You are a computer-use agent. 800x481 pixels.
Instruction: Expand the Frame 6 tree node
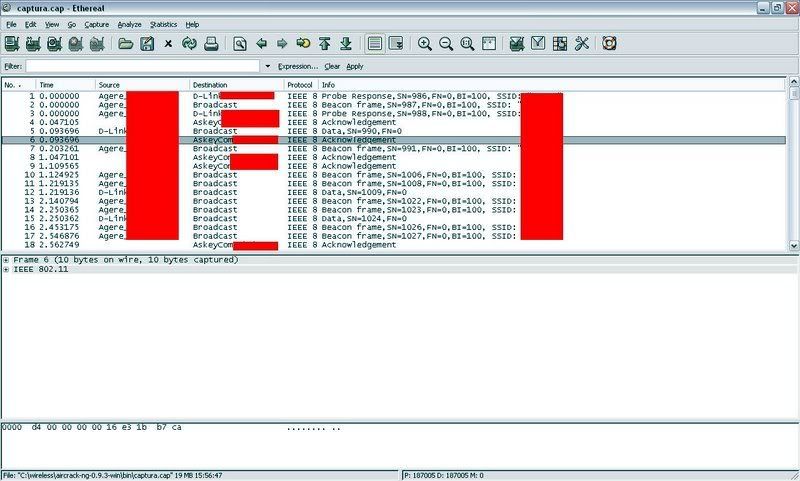tap(6, 260)
